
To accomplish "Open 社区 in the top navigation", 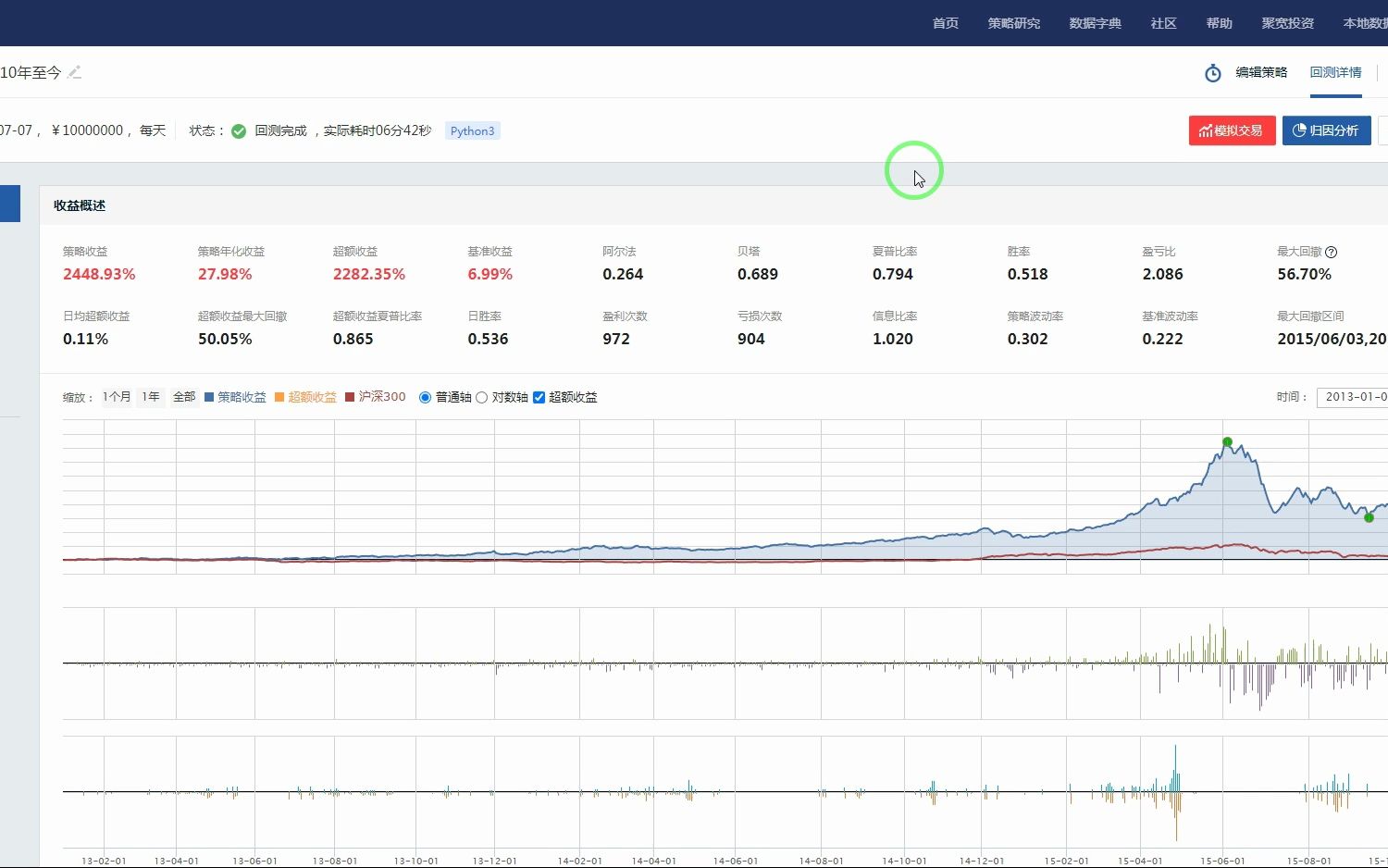I will 1163,23.
